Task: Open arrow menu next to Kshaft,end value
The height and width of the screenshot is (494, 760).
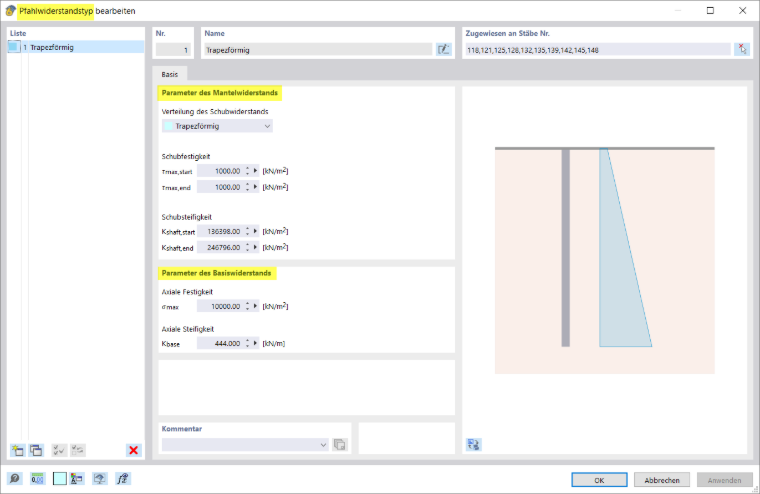Action: click(x=255, y=247)
